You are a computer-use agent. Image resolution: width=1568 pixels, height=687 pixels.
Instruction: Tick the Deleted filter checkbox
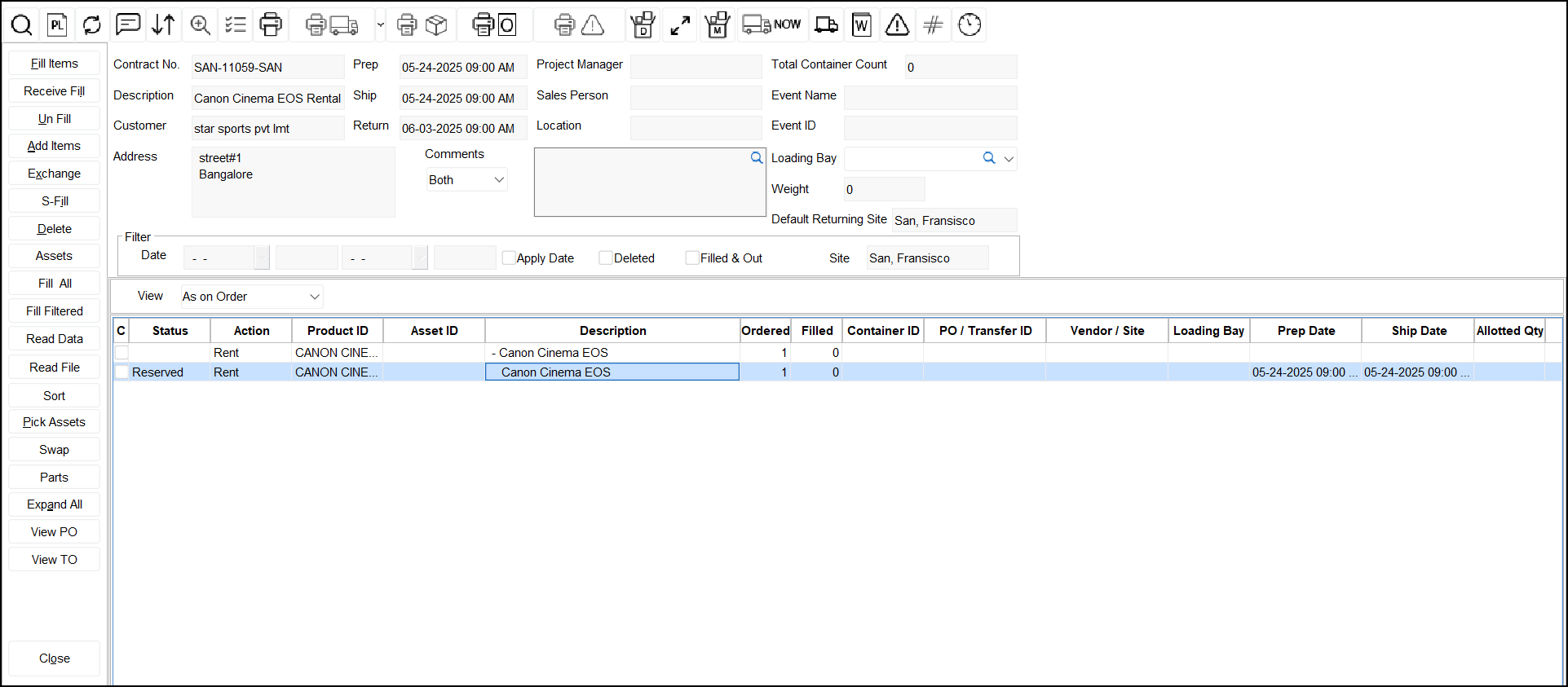tap(606, 258)
